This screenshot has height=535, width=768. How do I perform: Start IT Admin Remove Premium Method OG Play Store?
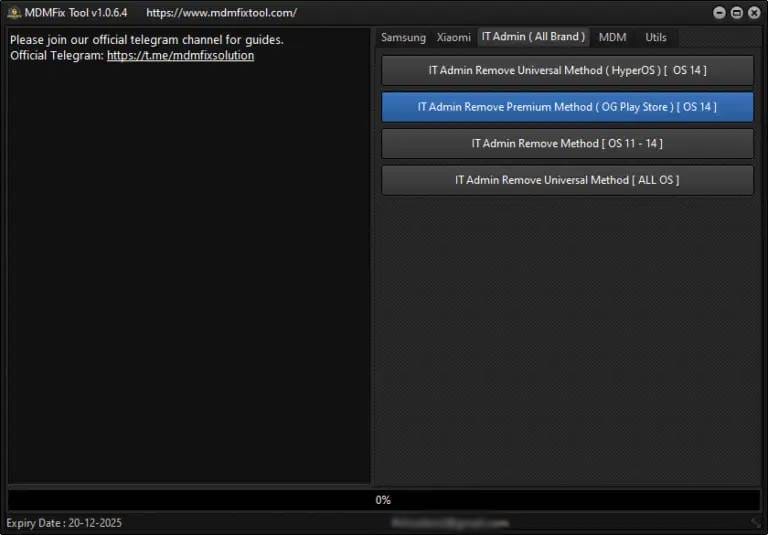click(567, 107)
